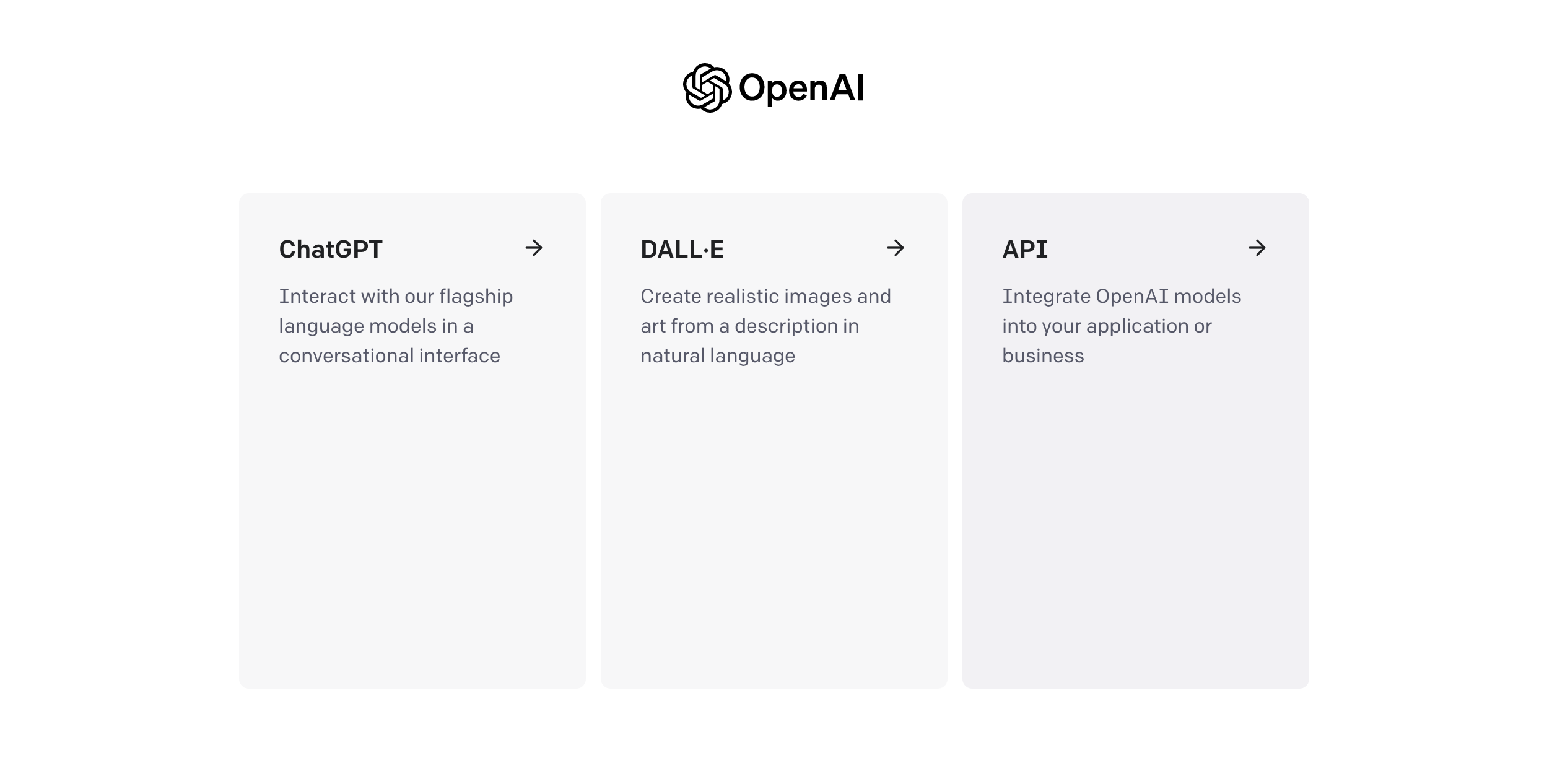
Task: Click the 'conversational interface' text line
Action: (389, 356)
